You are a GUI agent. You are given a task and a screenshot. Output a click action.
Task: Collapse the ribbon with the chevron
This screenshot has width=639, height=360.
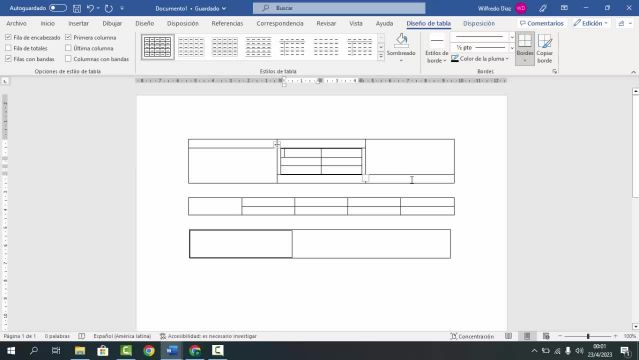click(633, 72)
